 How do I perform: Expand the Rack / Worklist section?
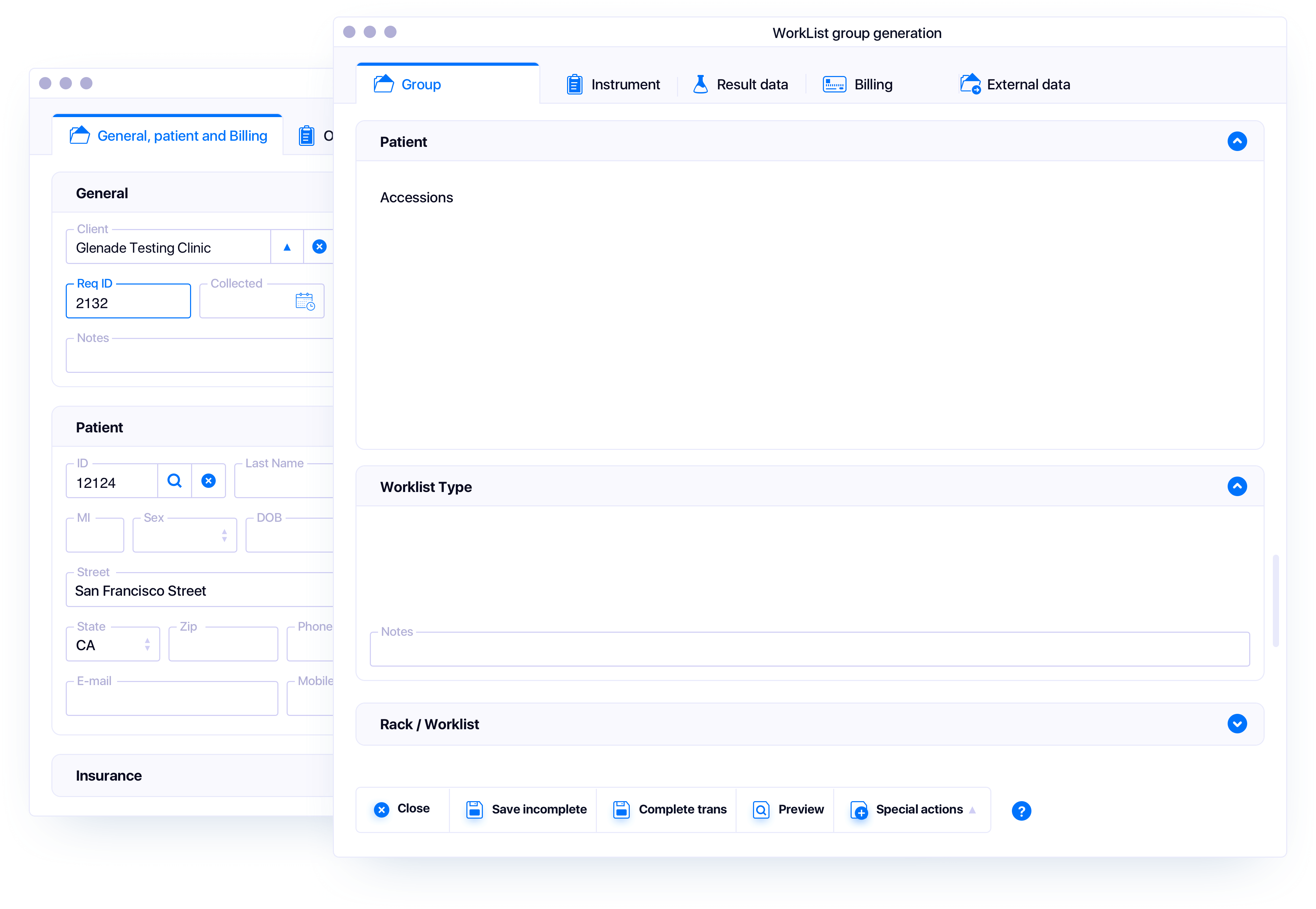click(x=1237, y=723)
